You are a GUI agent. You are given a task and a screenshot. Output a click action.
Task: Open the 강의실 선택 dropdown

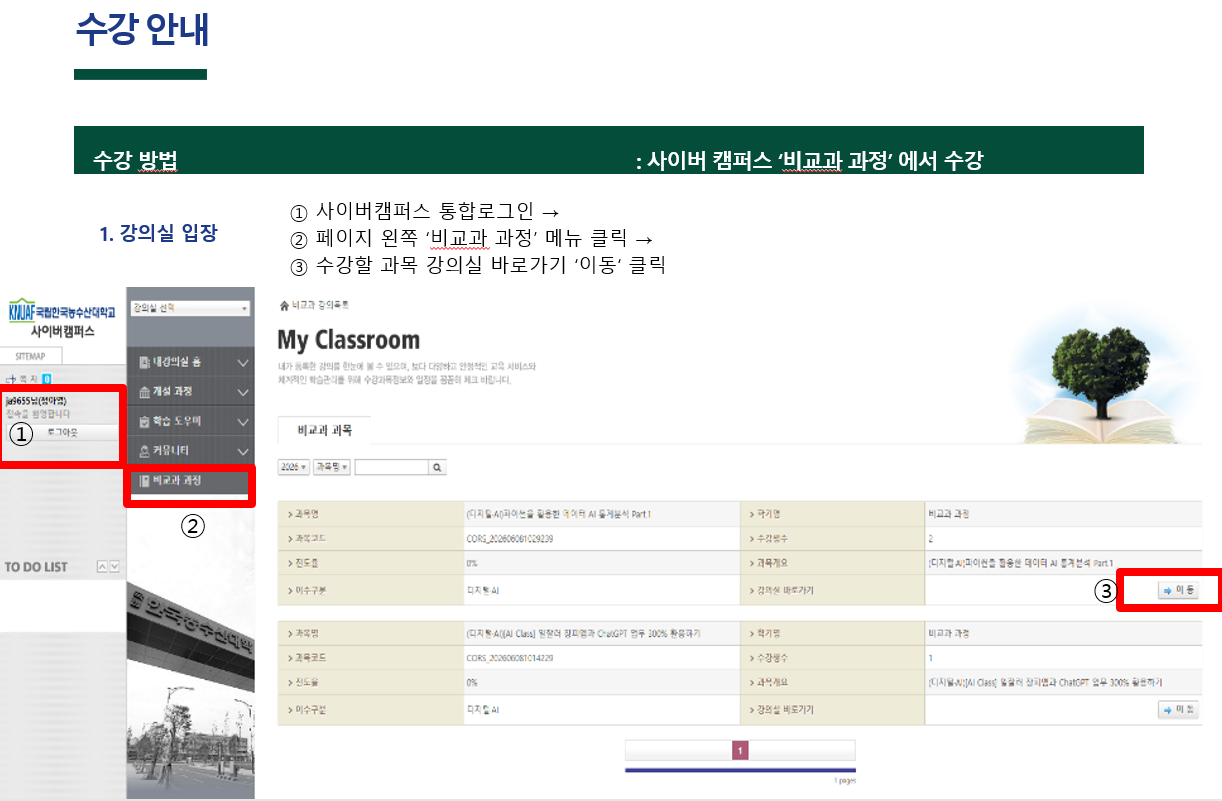pyautogui.click(x=189, y=308)
